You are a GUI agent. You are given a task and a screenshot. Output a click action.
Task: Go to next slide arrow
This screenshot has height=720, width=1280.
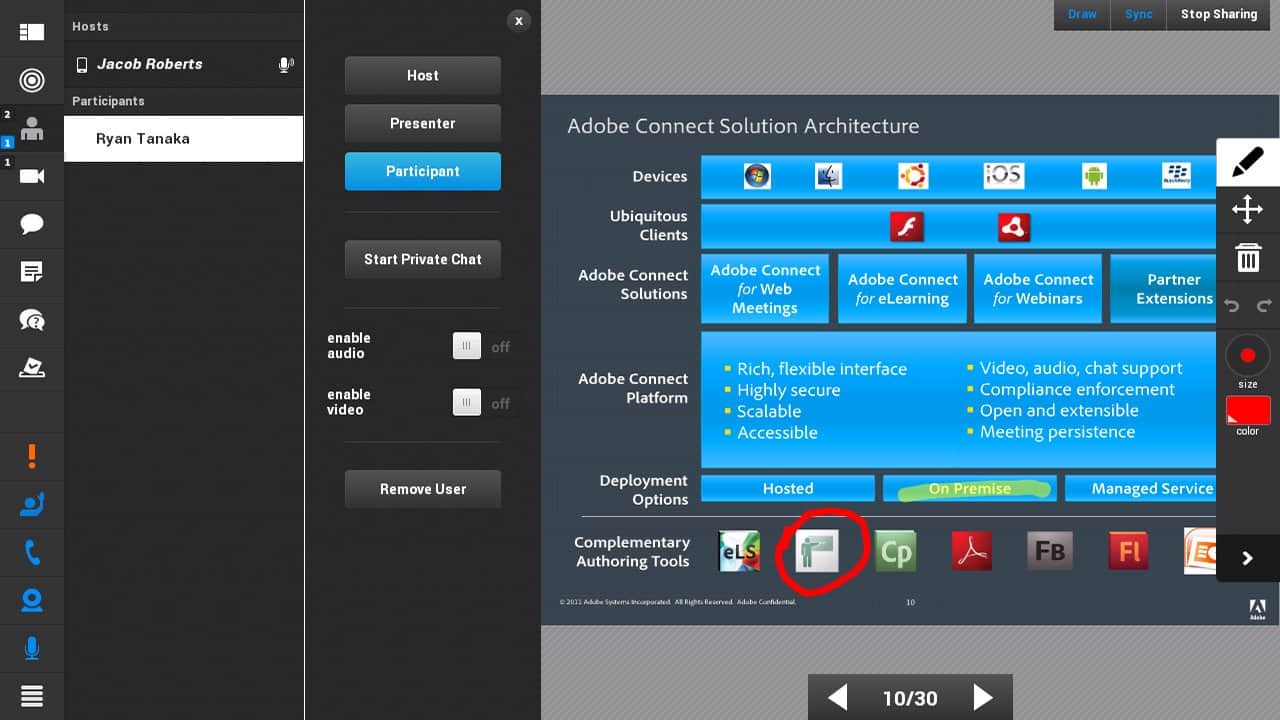coord(983,697)
